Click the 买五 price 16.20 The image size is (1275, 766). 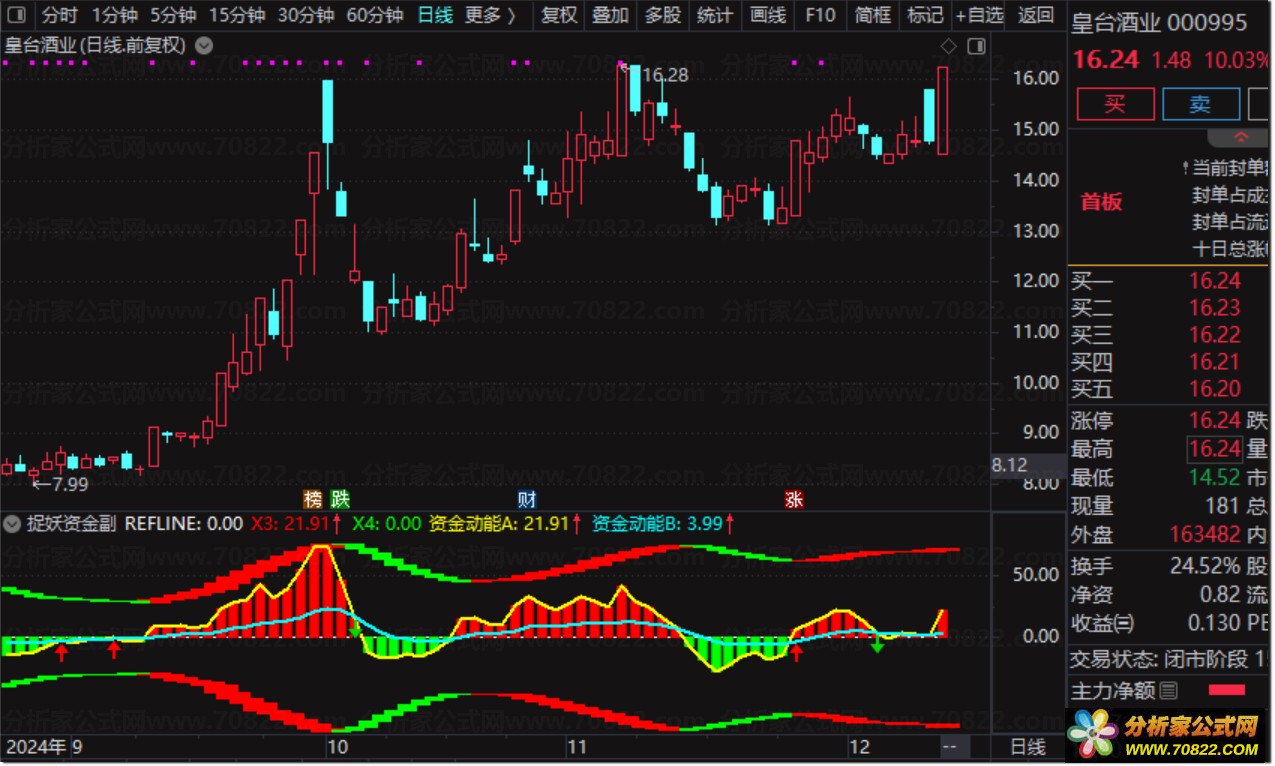pos(1214,389)
